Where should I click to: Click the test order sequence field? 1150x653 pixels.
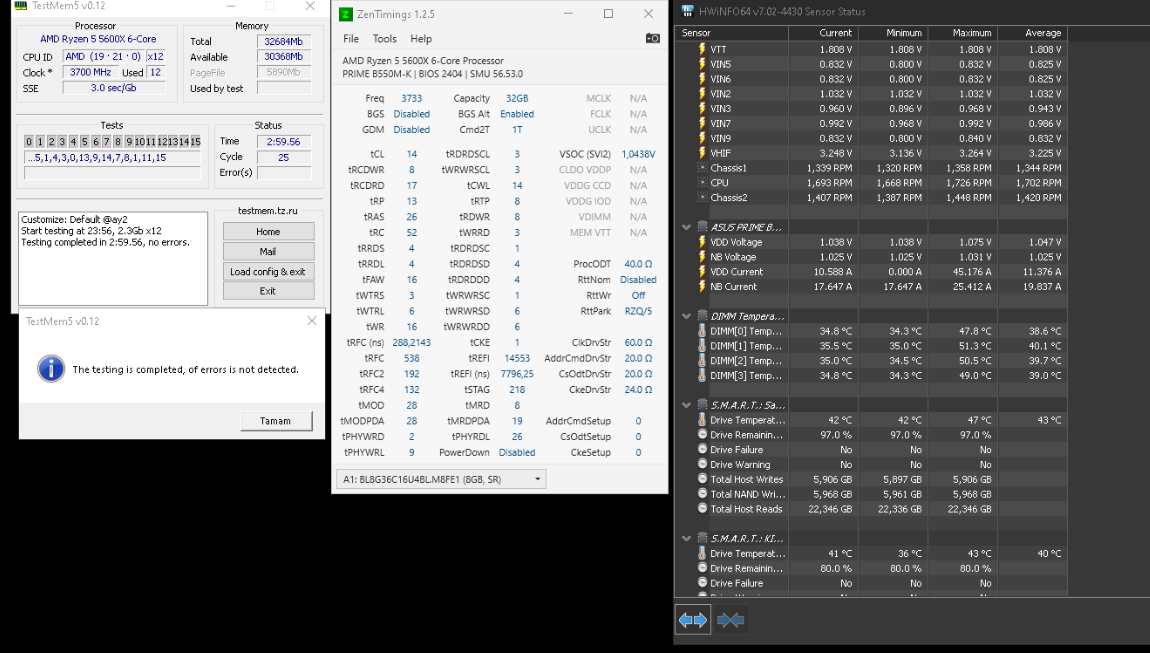pyautogui.click(x=112, y=158)
